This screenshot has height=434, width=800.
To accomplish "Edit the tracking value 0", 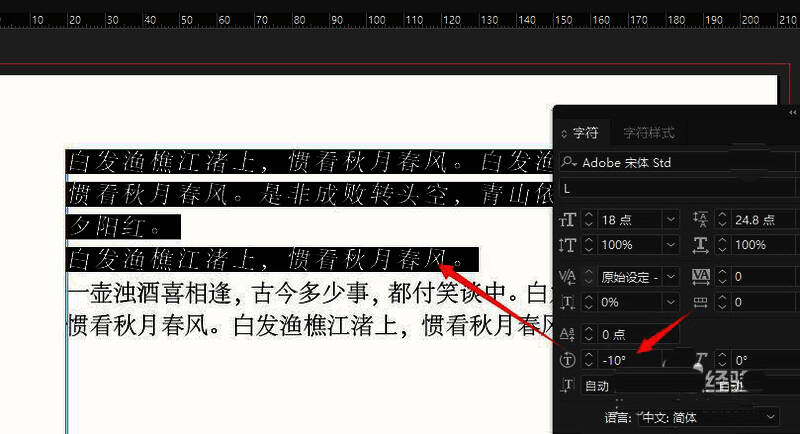I will coord(762,277).
